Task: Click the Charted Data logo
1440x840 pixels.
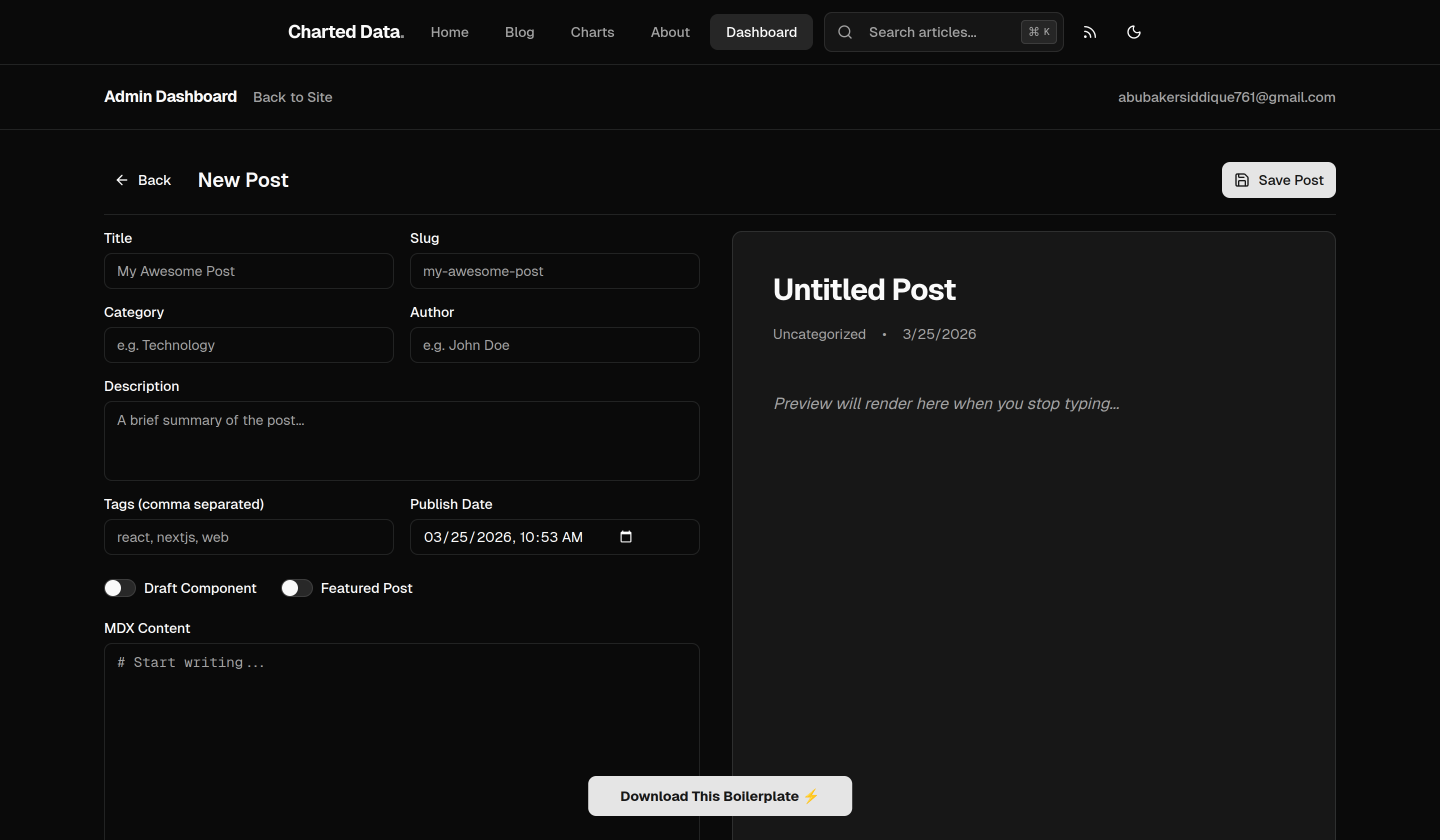Action: tap(345, 32)
